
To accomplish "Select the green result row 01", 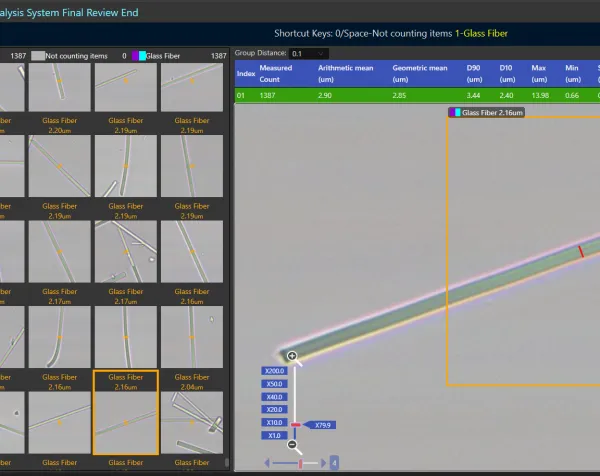I will 417,95.
